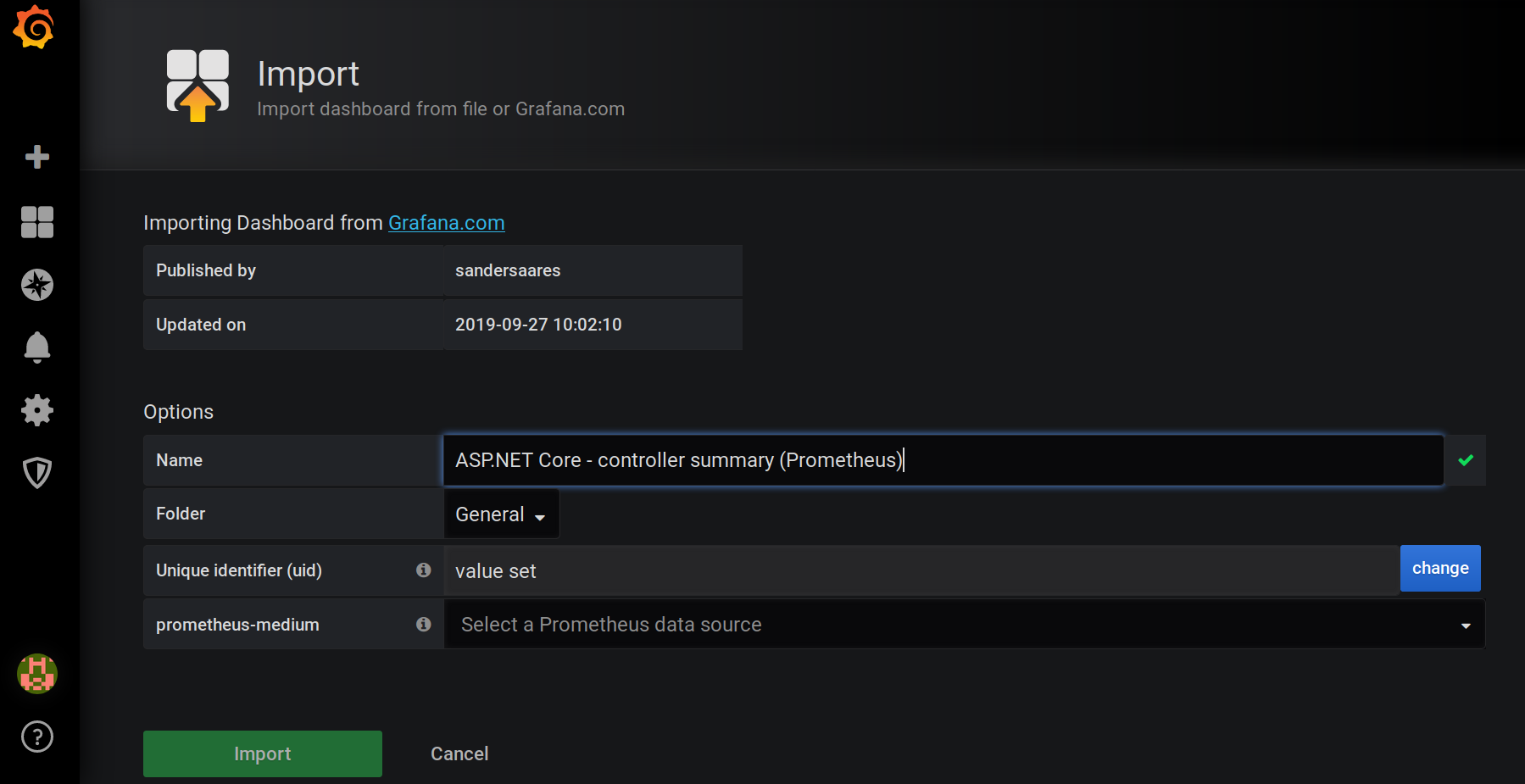Open the Help question mark icon
Viewport: 1525px width, 784px height.
[37, 737]
